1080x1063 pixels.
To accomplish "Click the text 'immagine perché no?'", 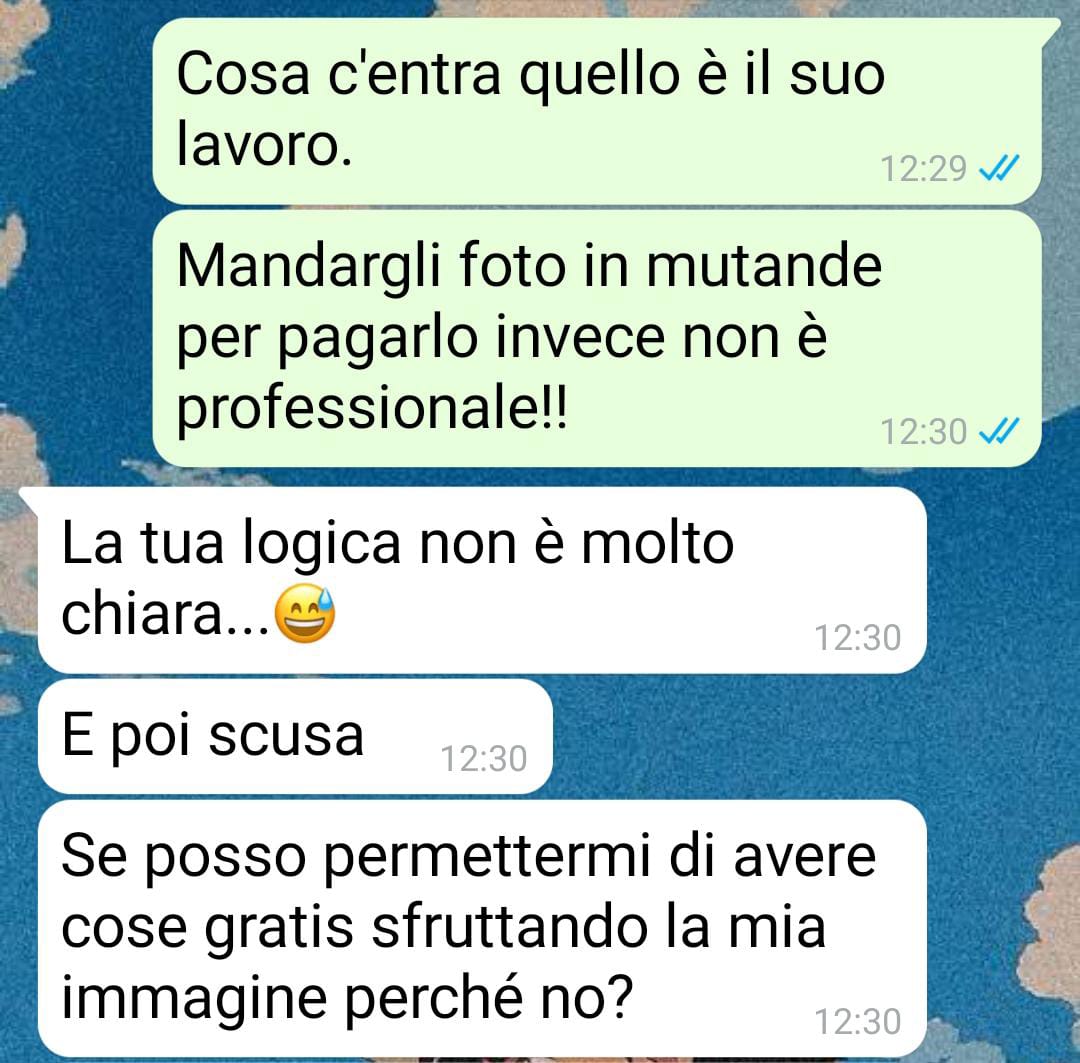I will point(347,998).
